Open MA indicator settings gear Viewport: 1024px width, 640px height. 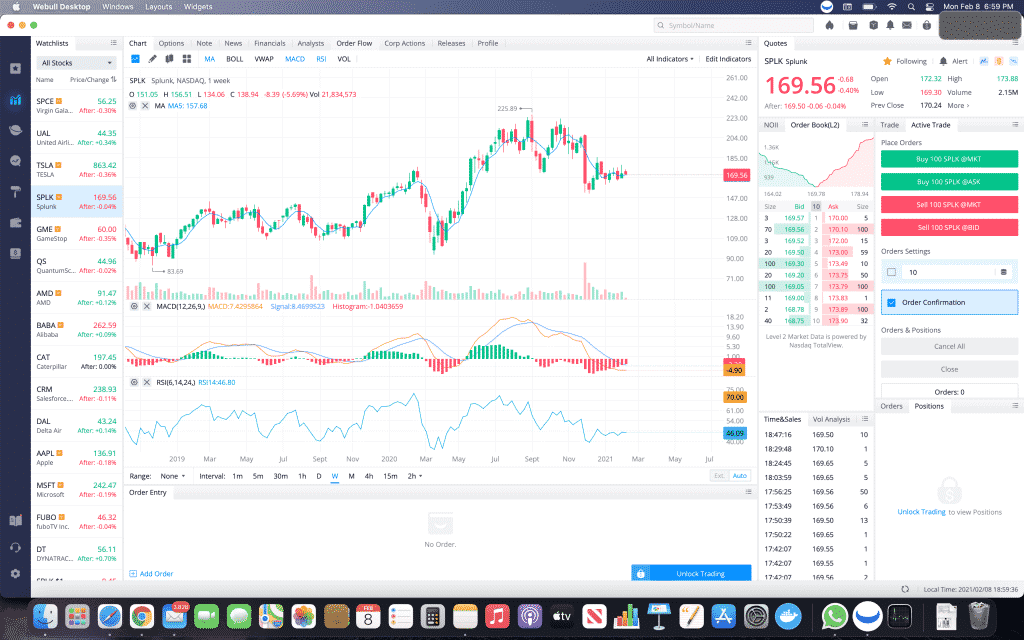click(133, 106)
